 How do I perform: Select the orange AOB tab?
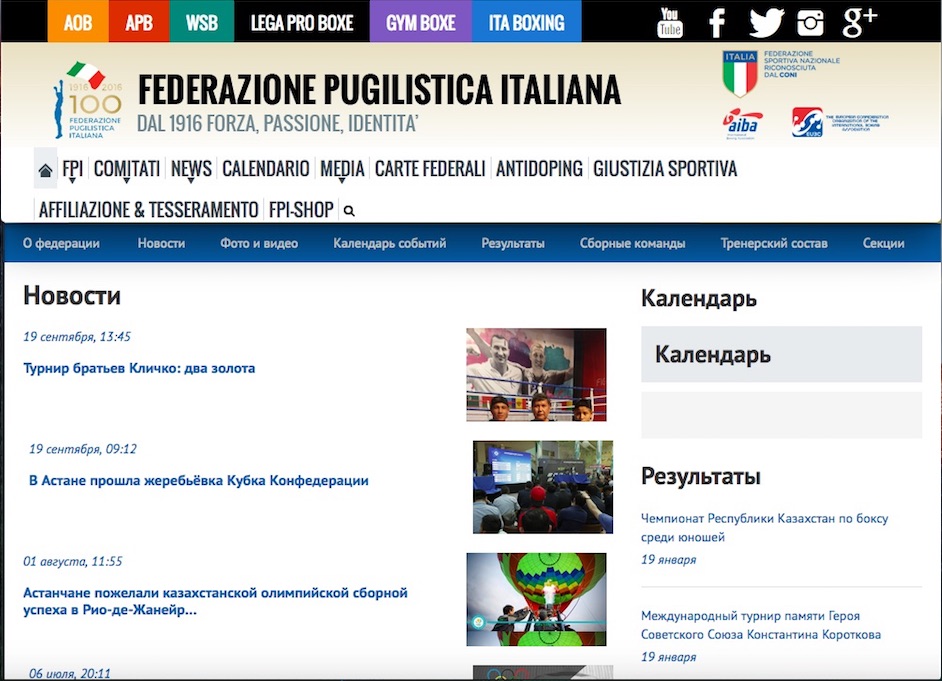point(77,22)
